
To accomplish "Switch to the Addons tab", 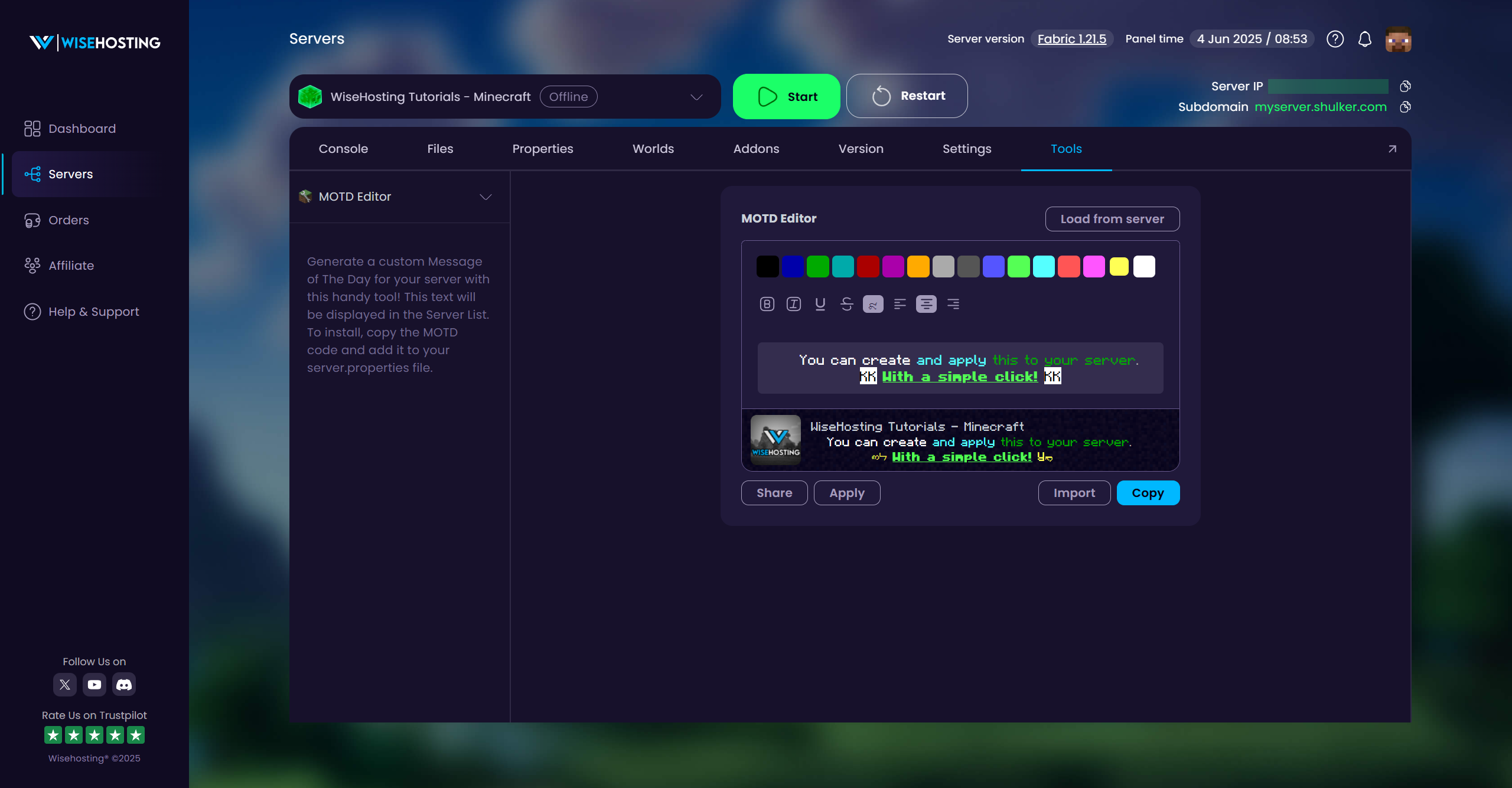I will [756, 149].
